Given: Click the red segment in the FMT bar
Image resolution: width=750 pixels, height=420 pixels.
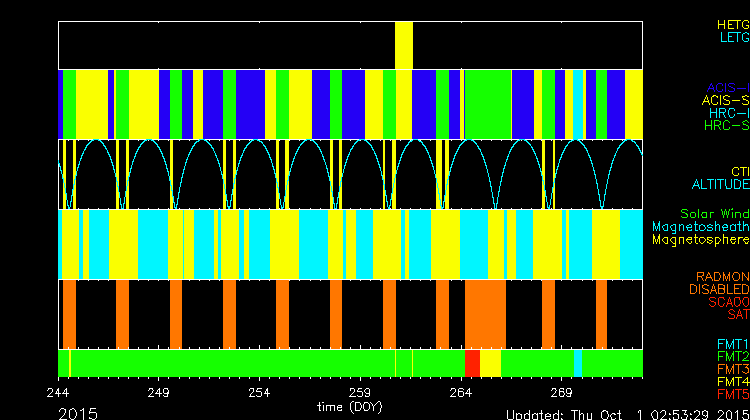Looking at the screenshot, I should tap(472, 363).
